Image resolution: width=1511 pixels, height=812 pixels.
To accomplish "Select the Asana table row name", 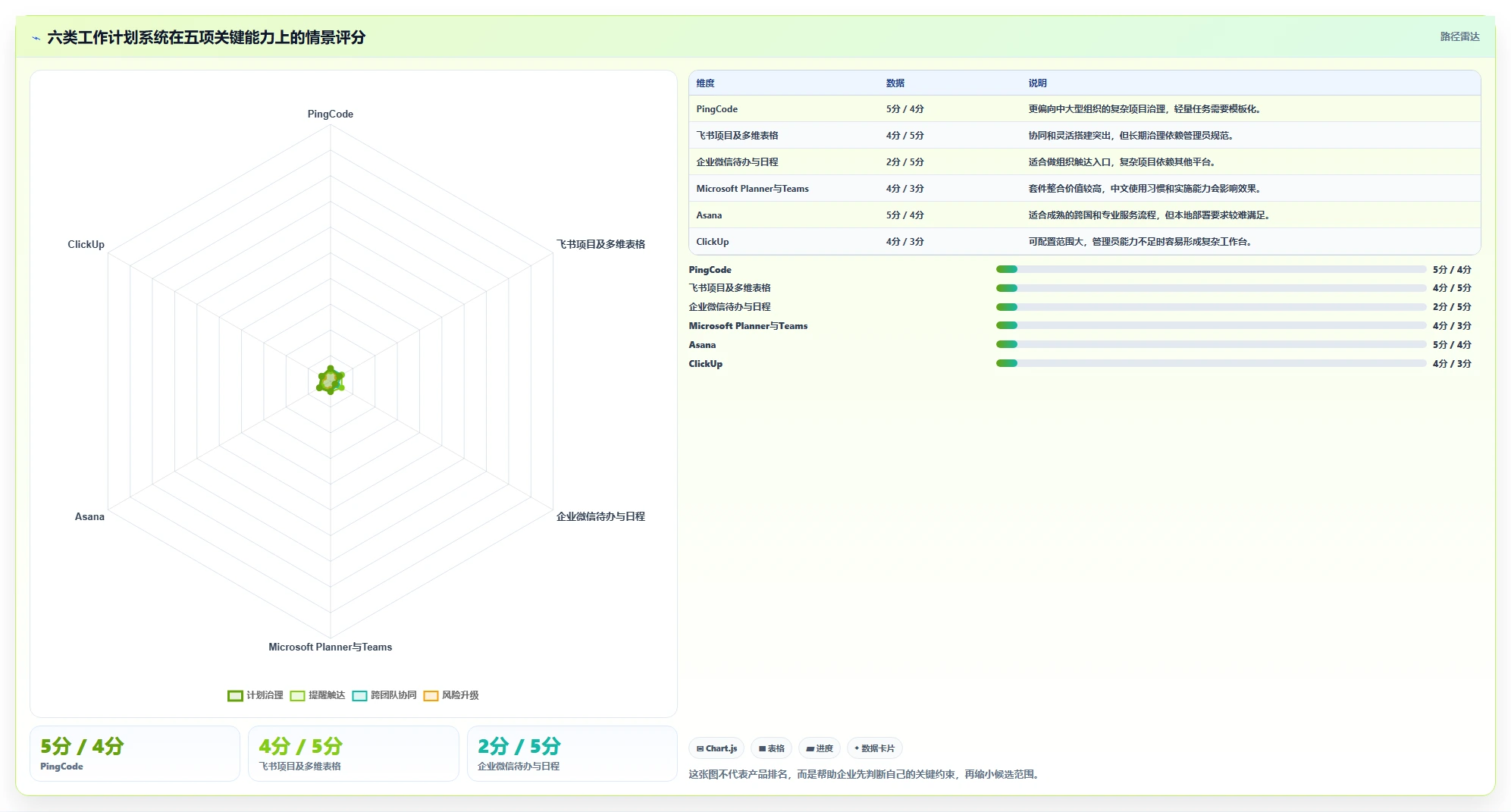I will (x=709, y=215).
